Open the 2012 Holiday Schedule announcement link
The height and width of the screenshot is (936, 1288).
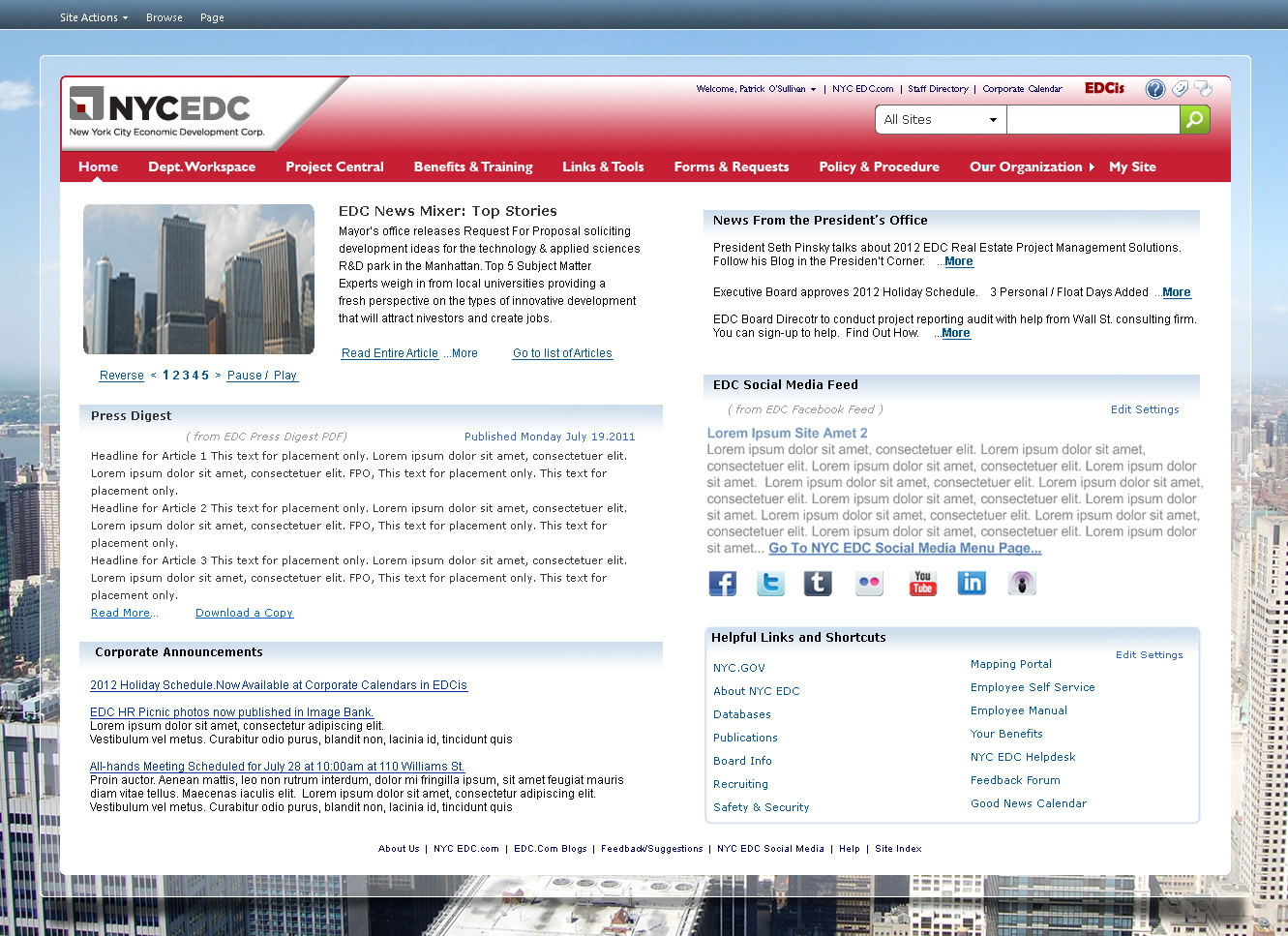(279, 685)
